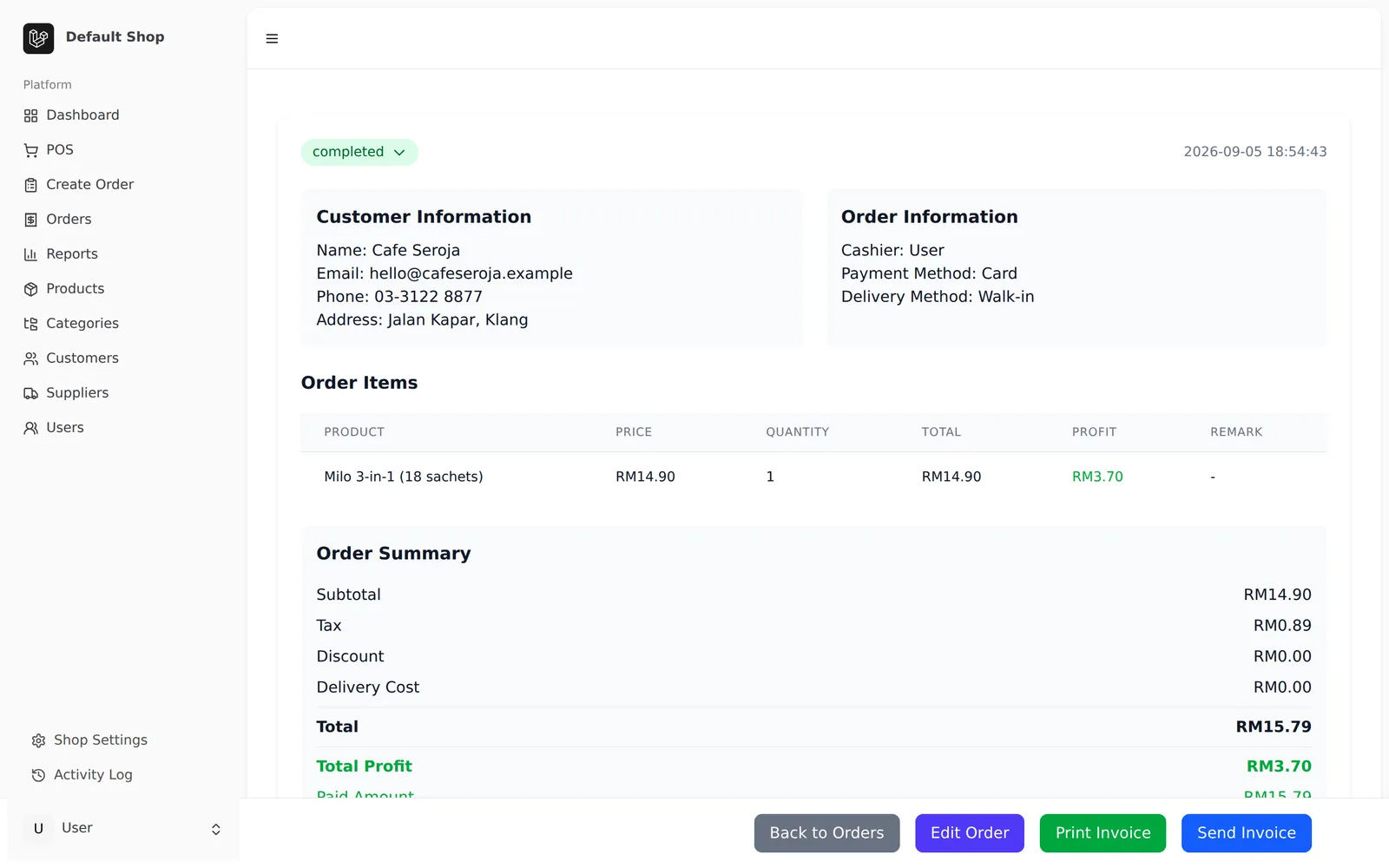The width and height of the screenshot is (1389, 868).
Task: Click the Name: Cafe Seroja line
Action: 388,250
